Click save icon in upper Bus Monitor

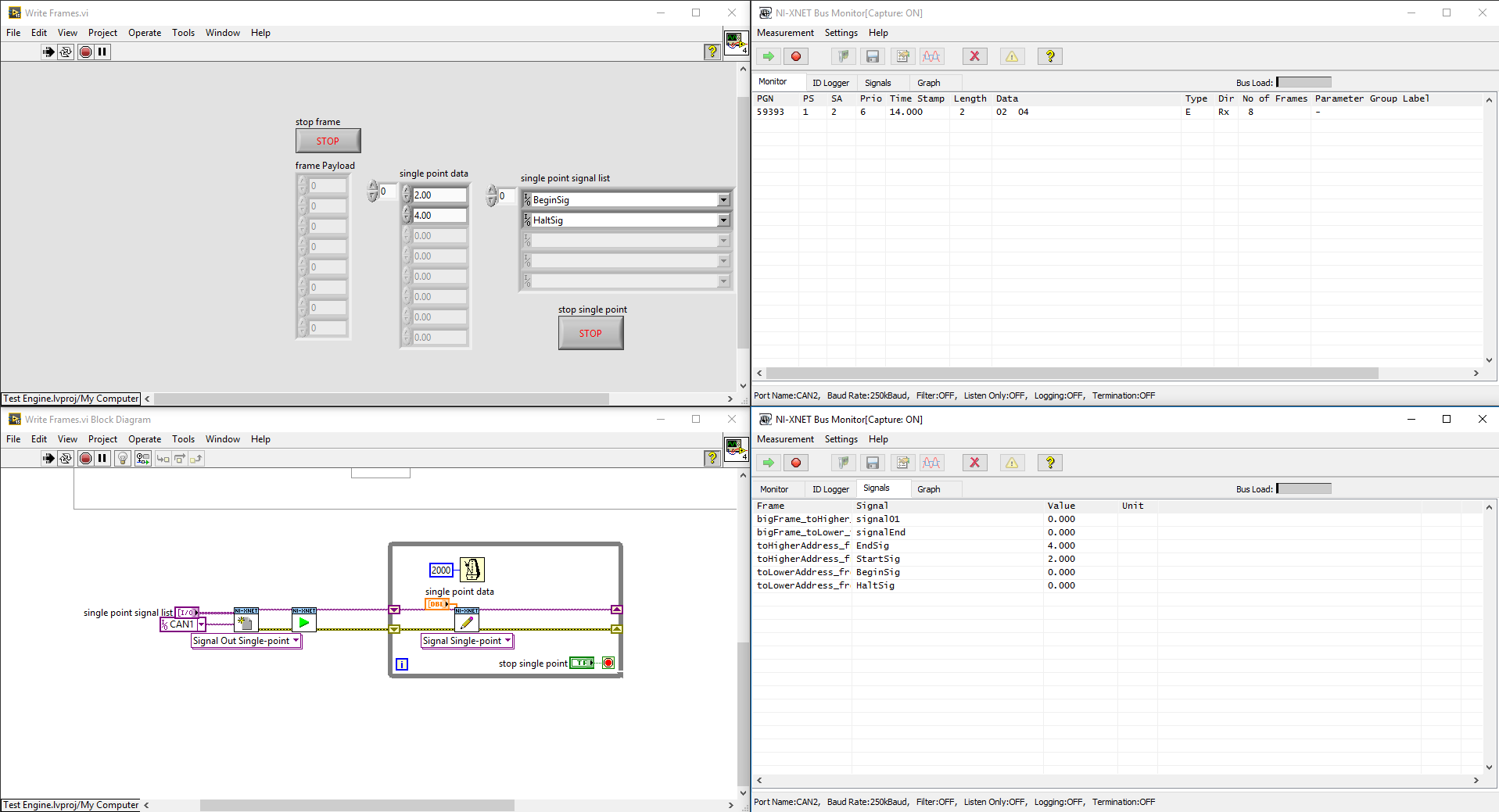coord(873,56)
